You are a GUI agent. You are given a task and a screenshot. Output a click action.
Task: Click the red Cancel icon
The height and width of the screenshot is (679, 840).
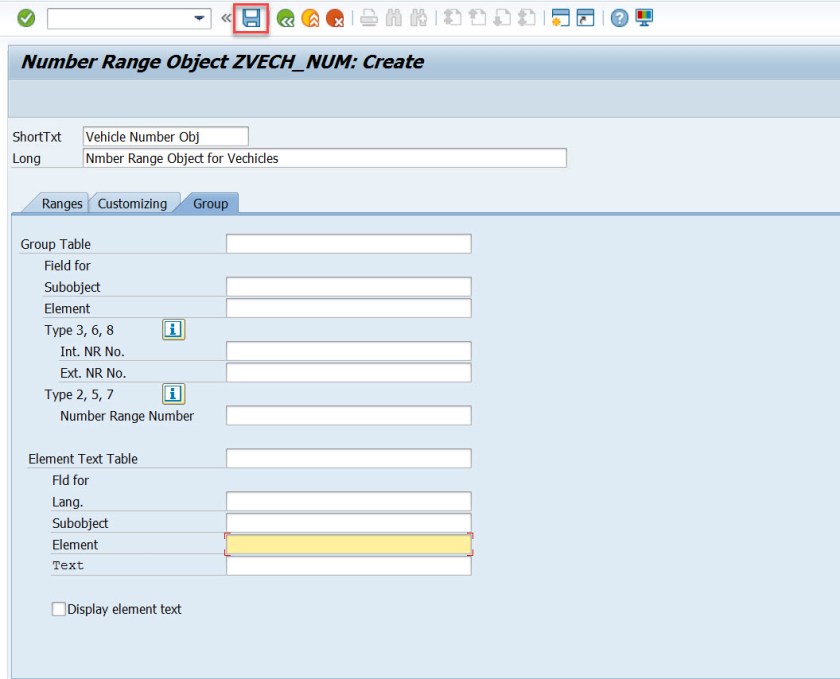point(335,19)
